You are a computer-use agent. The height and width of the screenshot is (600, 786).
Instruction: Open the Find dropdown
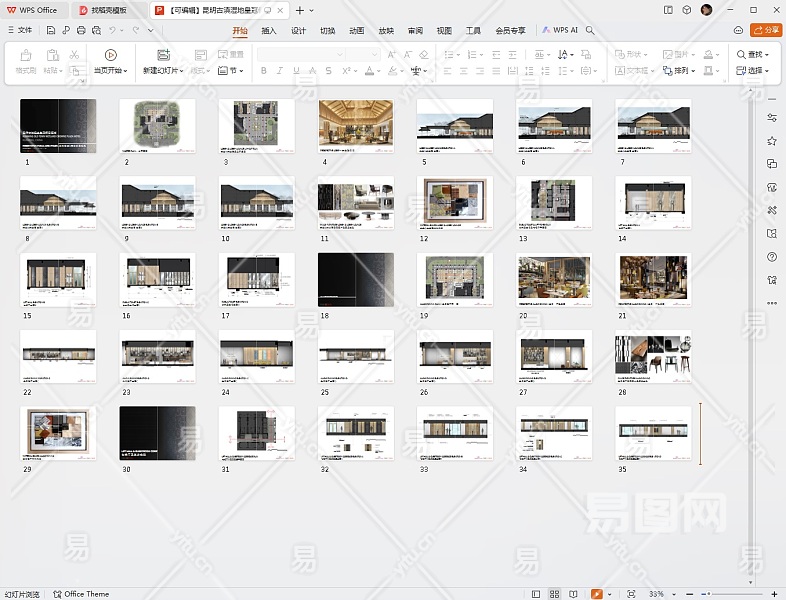click(752, 54)
